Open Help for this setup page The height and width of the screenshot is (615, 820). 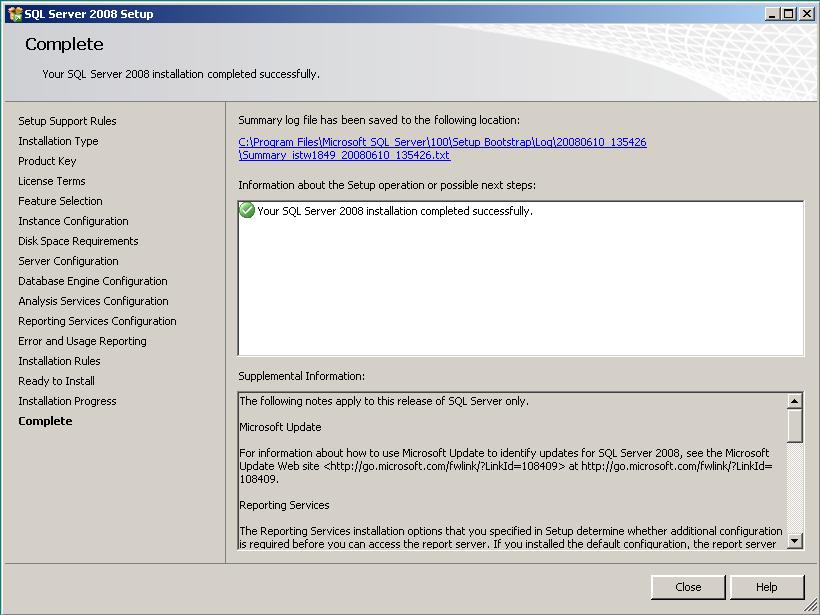[766, 587]
